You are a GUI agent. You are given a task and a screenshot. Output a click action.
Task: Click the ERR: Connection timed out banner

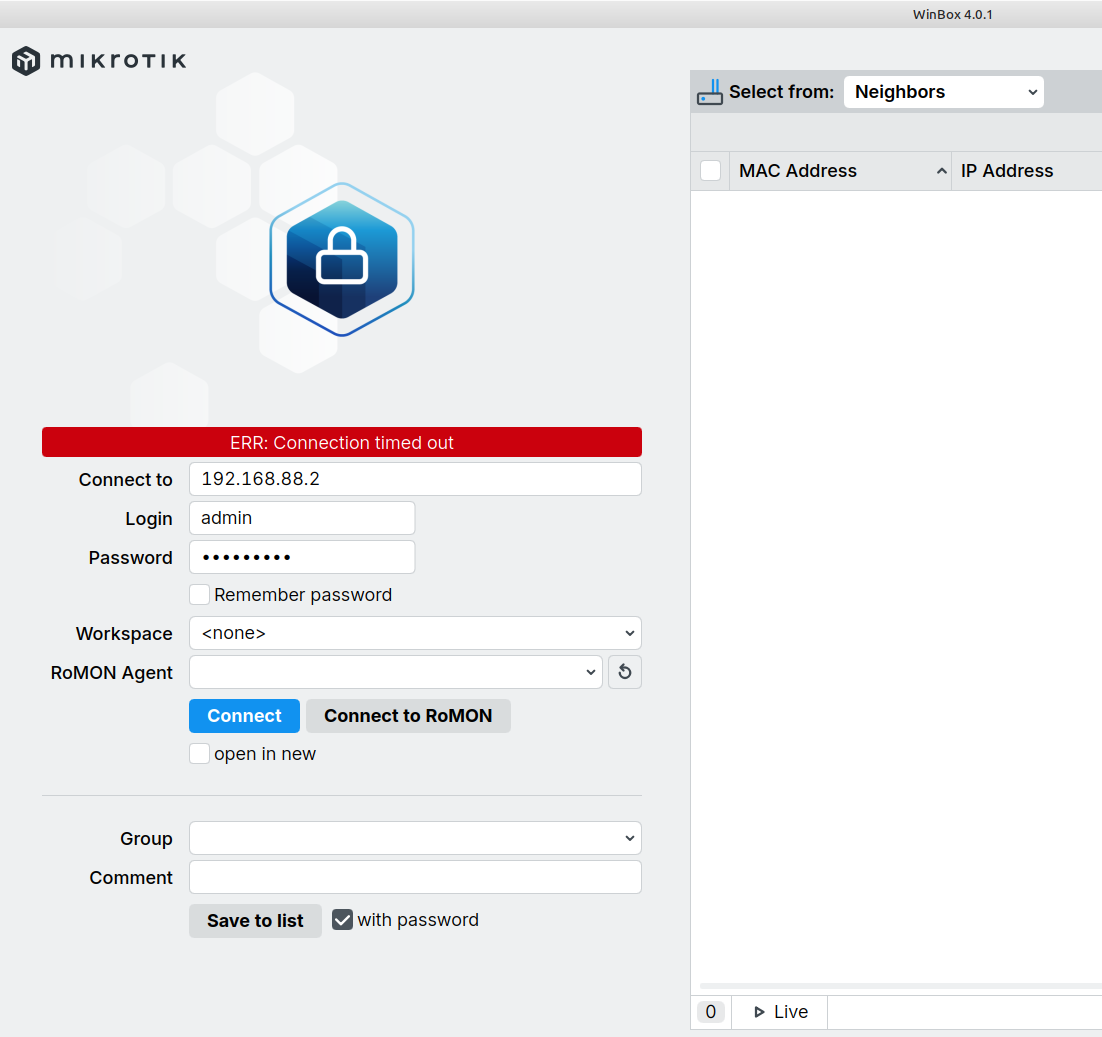coord(342,442)
